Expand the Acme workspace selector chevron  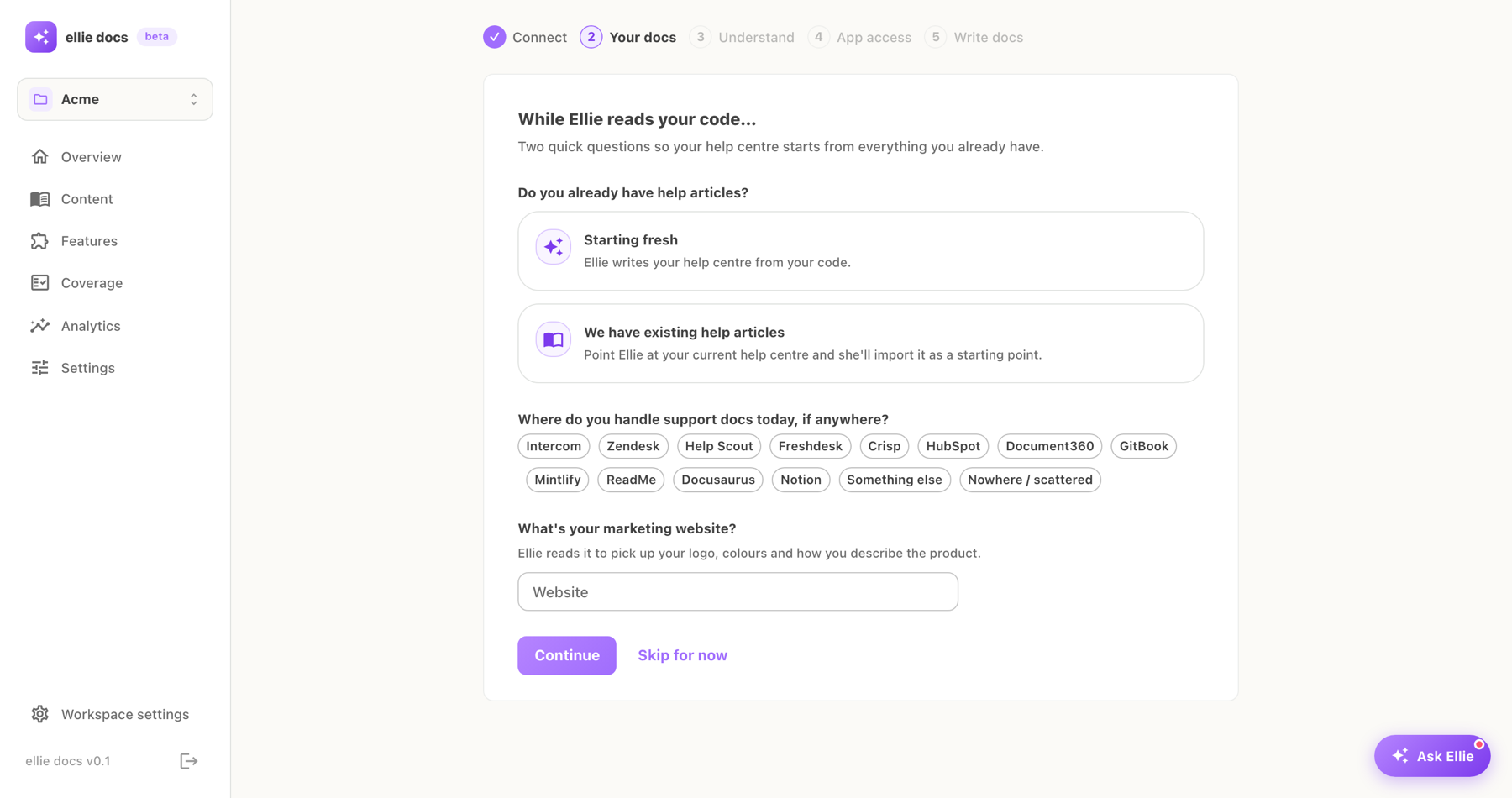194,99
